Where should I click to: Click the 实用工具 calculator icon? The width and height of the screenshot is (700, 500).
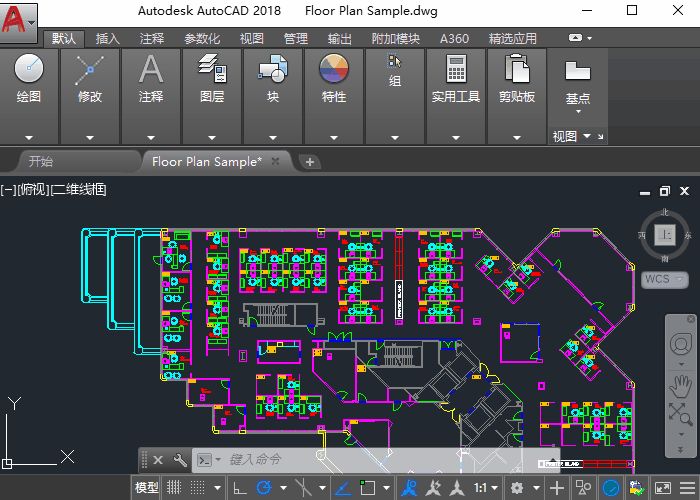456,70
